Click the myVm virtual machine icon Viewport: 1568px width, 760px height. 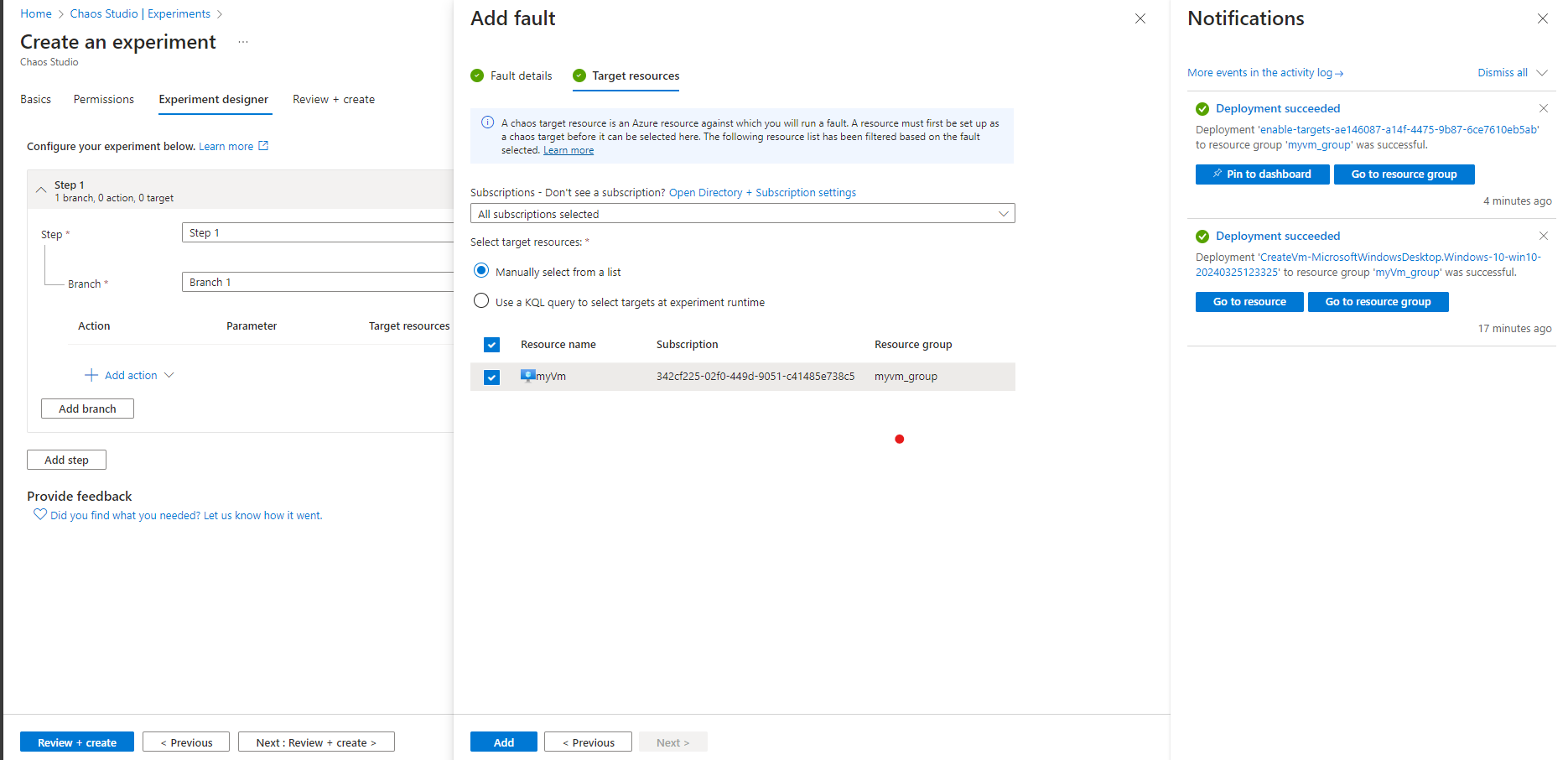click(x=527, y=376)
